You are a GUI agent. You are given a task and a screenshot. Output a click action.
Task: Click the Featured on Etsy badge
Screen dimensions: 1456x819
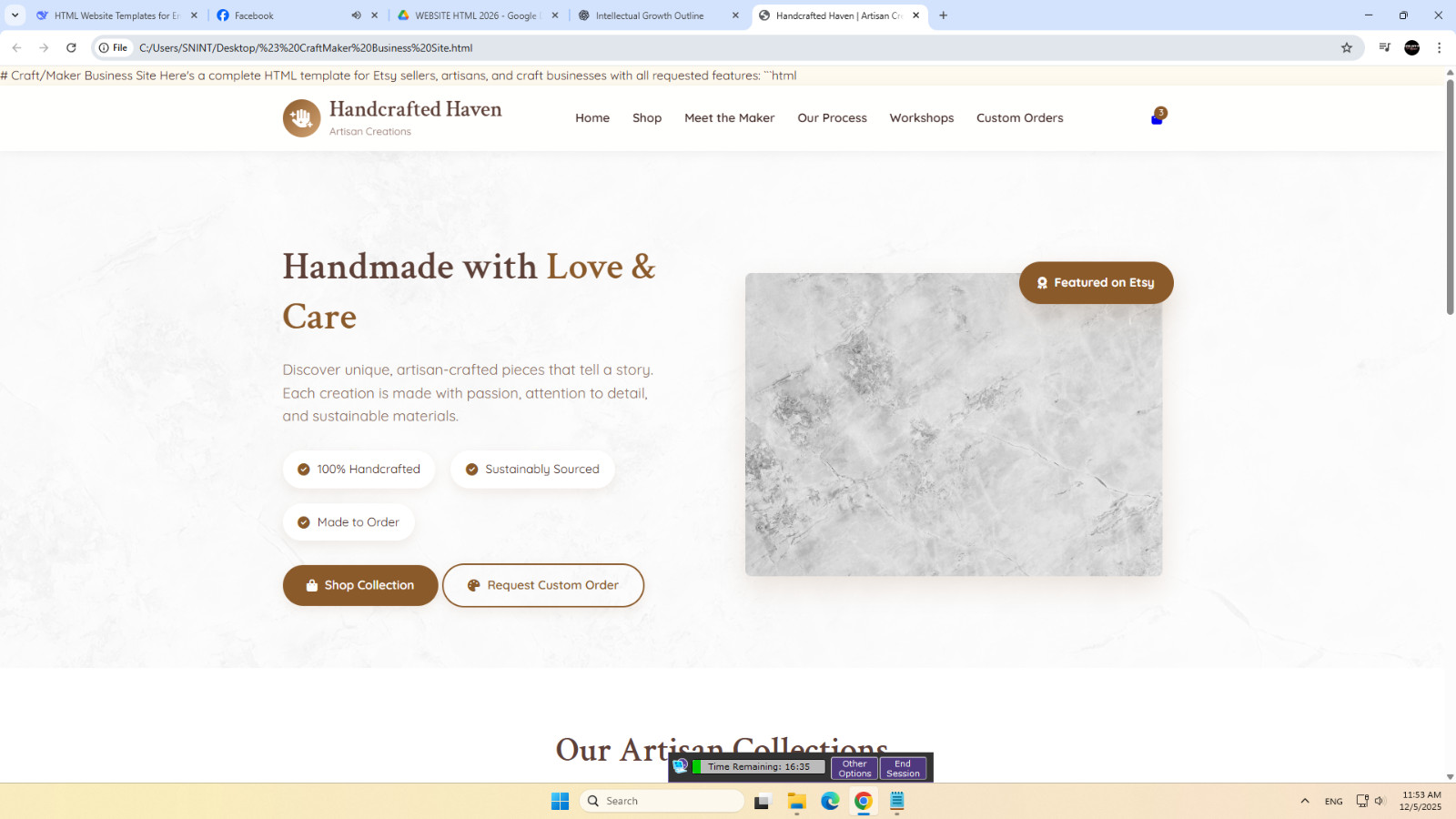click(1096, 283)
